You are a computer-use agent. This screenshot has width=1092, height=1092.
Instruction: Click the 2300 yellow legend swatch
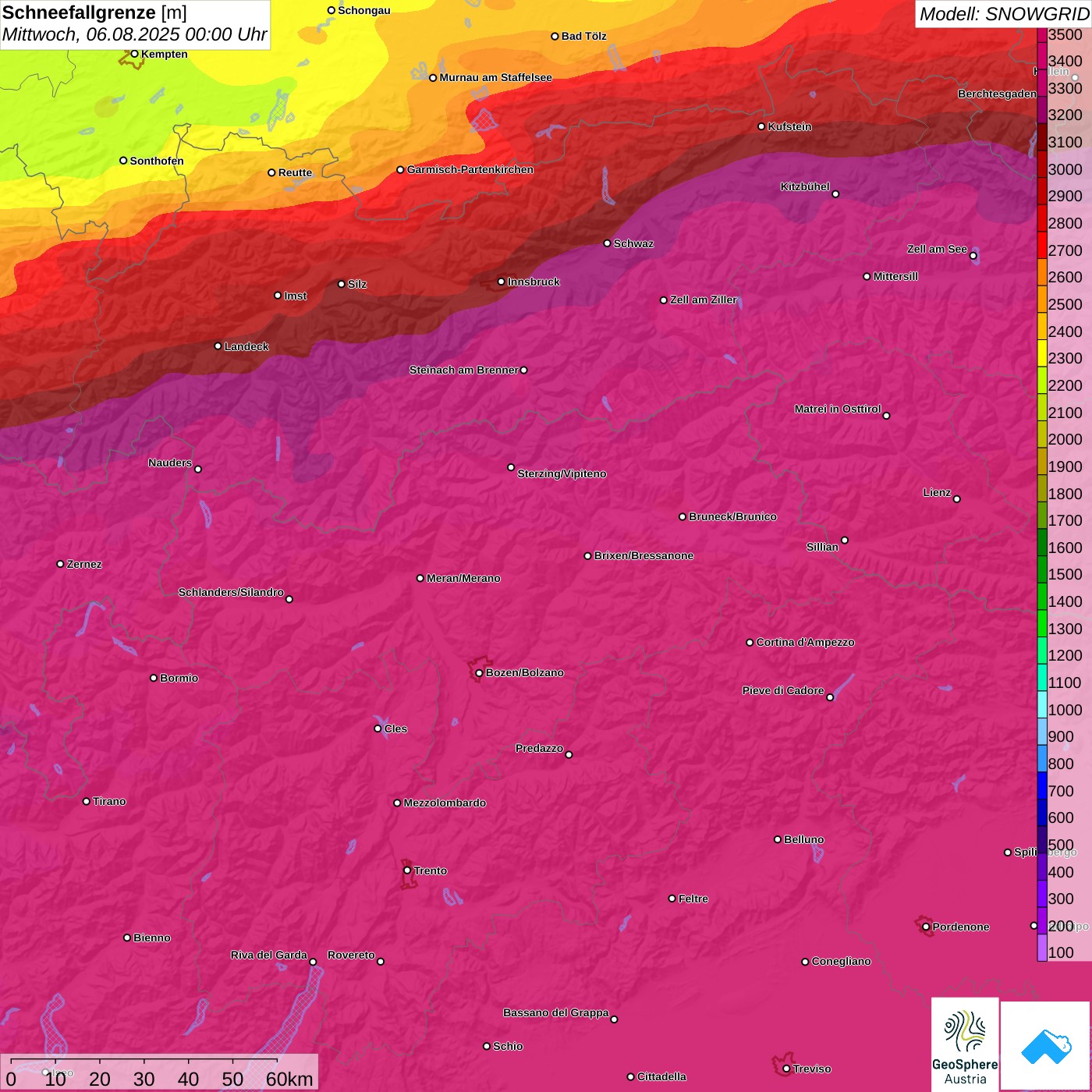[1042, 353]
